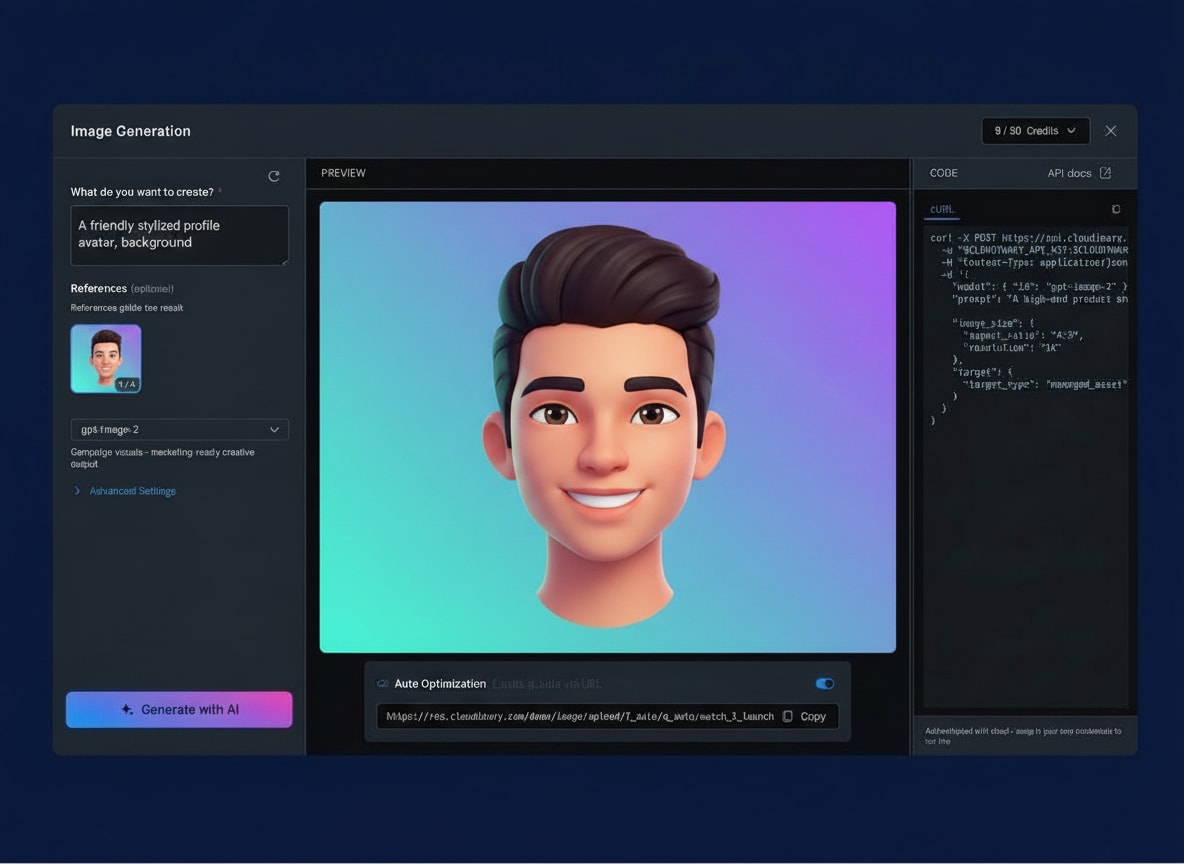Screen dimensions: 1184x864
Task: Toggle the Auto Optimization switch
Action: [825, 683]
